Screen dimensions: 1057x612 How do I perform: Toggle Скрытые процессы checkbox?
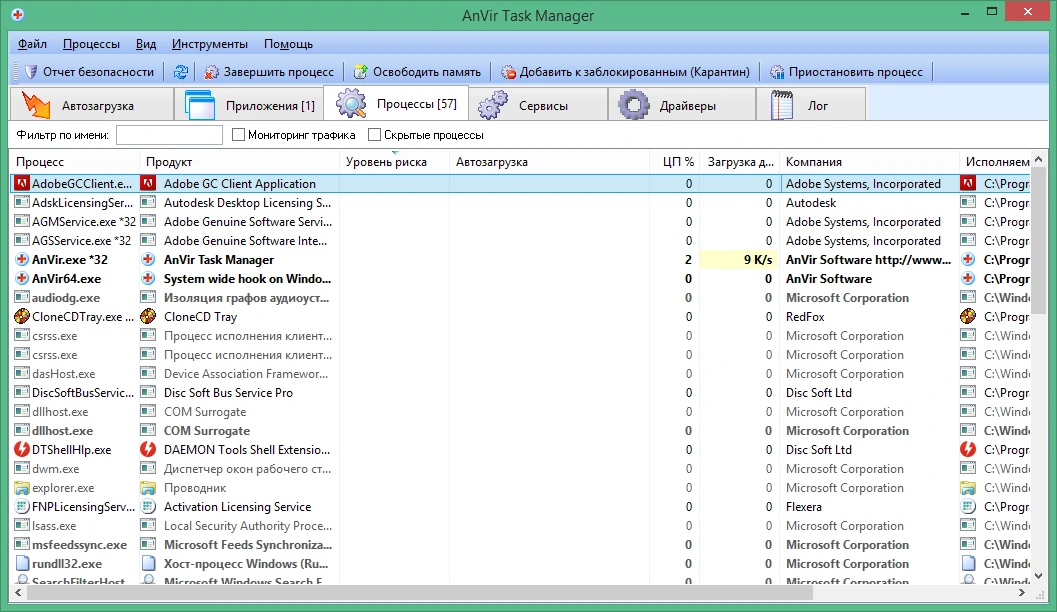374,135
